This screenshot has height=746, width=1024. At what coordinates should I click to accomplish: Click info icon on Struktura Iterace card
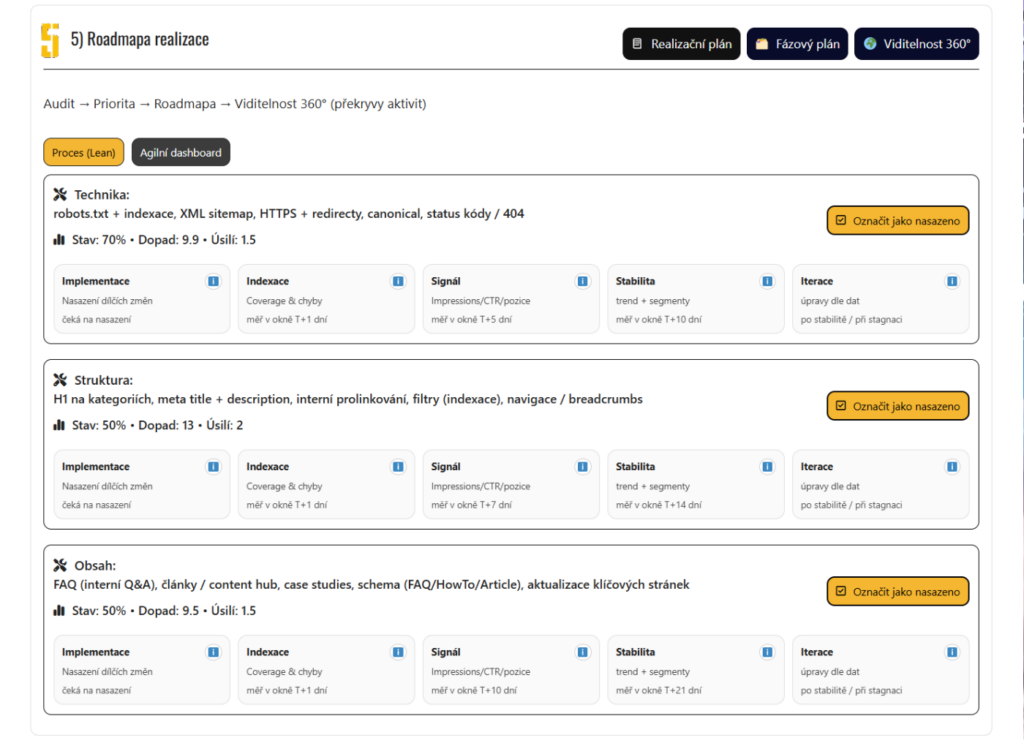[952, 467]
